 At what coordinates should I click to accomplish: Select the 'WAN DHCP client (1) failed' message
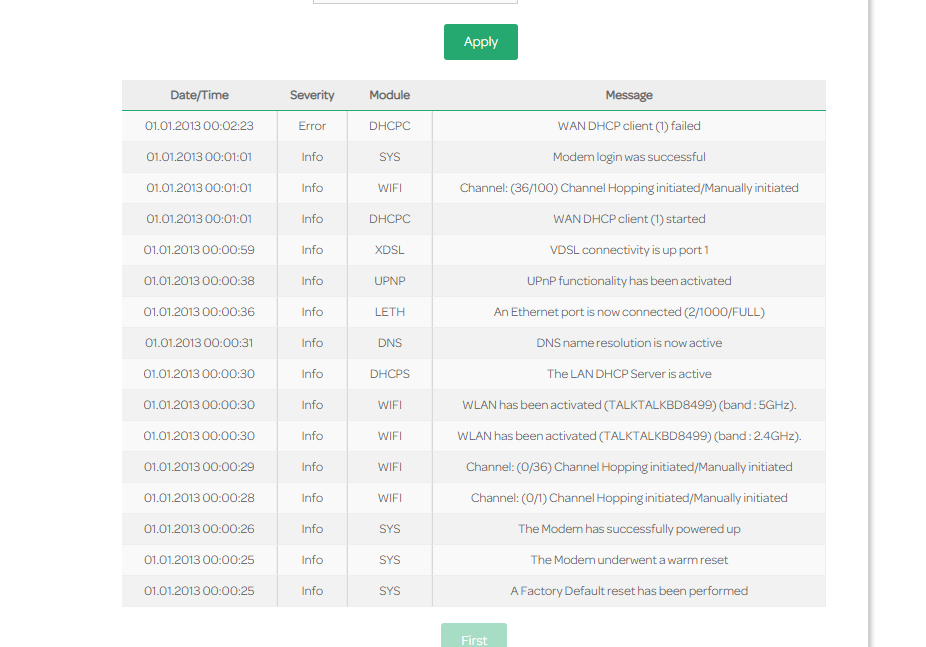pos(629,126)
